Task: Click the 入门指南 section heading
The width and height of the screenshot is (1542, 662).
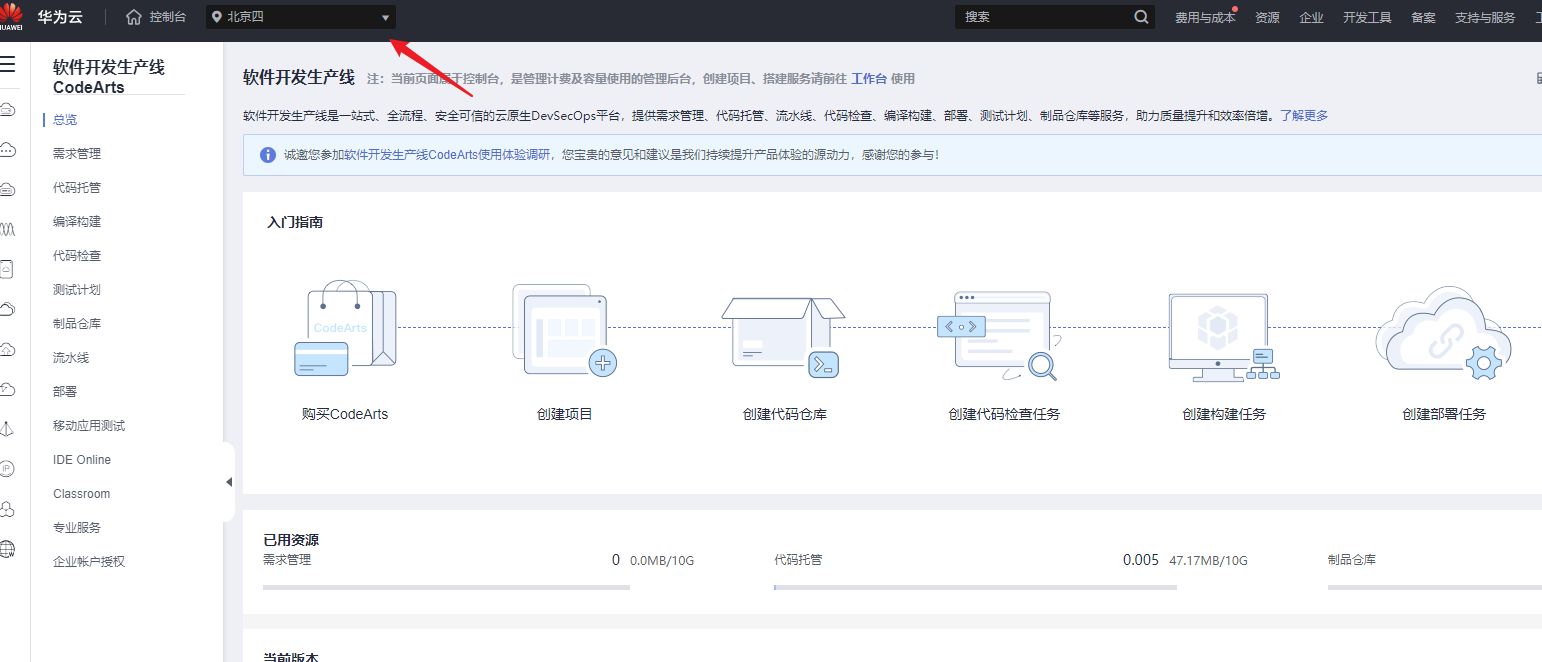Action: [295, 222]
